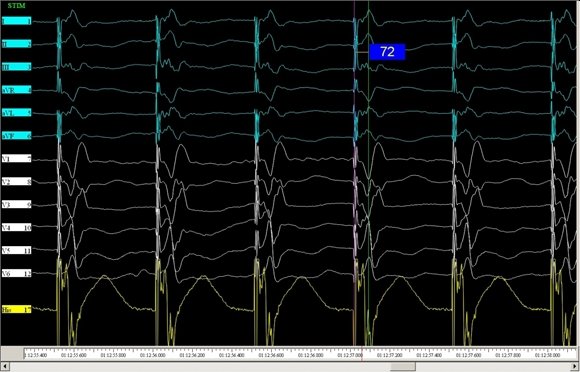Select the lead III channel label

pyautogui.click(x=17, y=67)
